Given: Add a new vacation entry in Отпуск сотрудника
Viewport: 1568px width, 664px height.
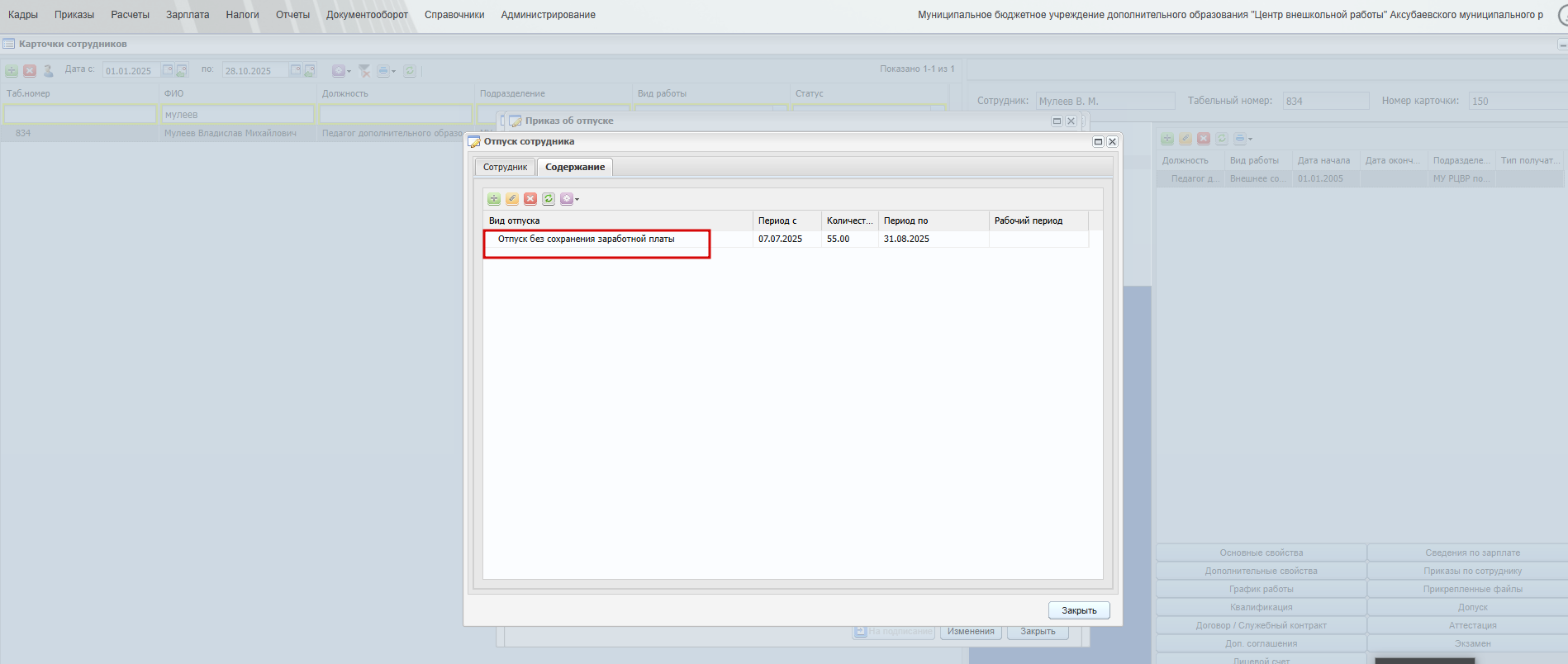Looking at the screenshot, I should (x=493, y=199).
